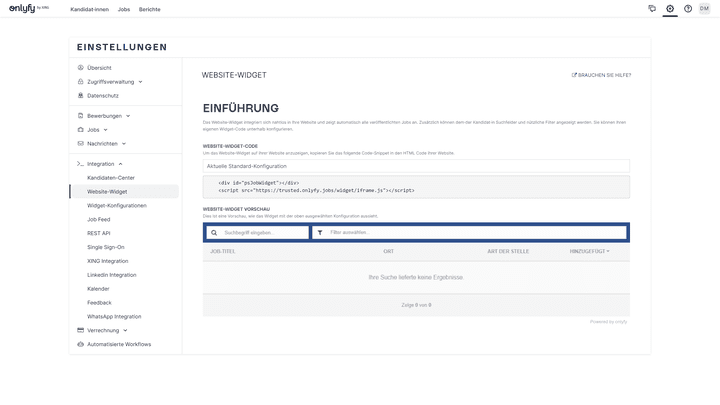Open the DM user avatar menu
The image size is (720, 405).
(704, 8)
